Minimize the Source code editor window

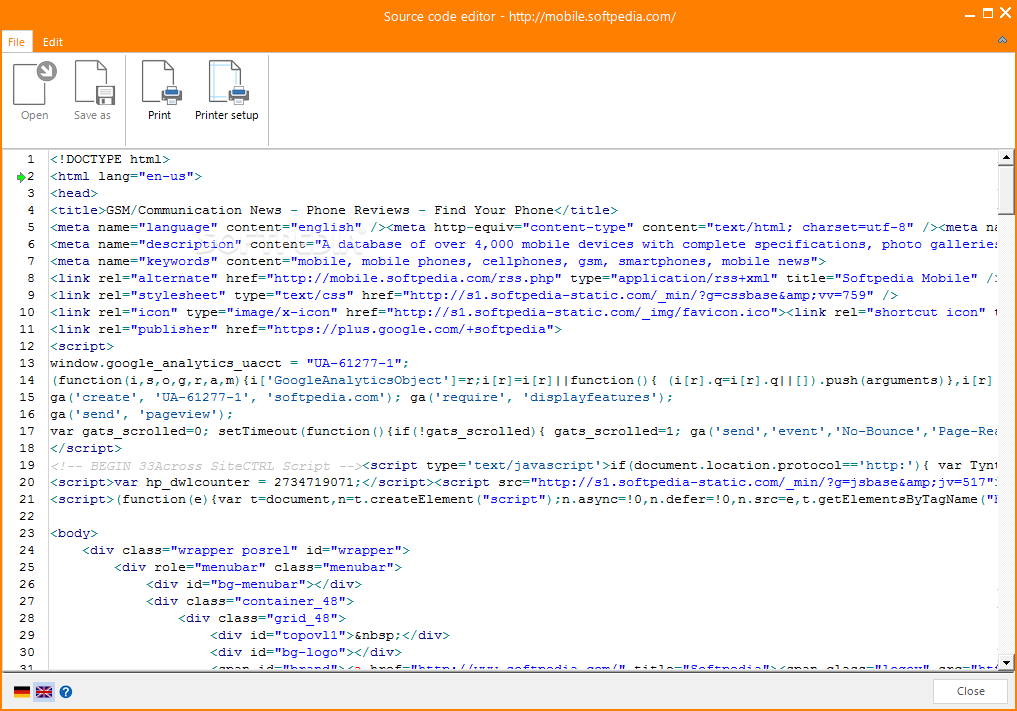tap(970, 14)
